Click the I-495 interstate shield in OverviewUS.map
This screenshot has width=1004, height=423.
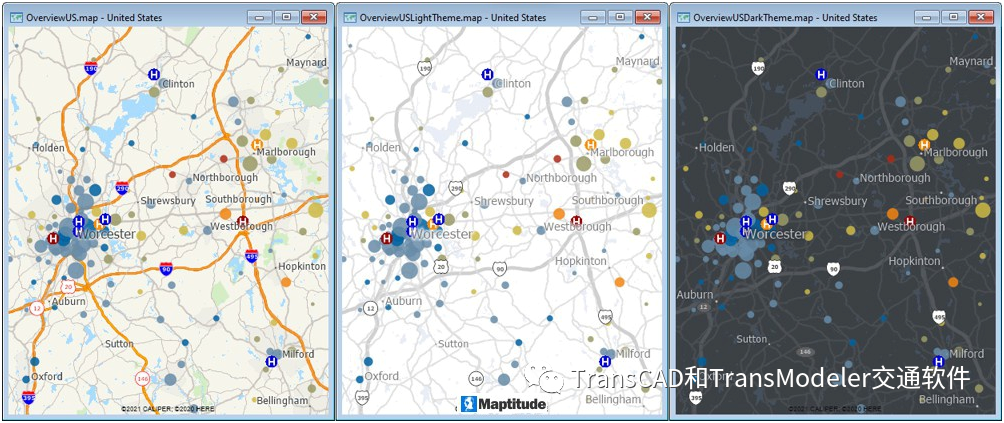tap(252, 256)
